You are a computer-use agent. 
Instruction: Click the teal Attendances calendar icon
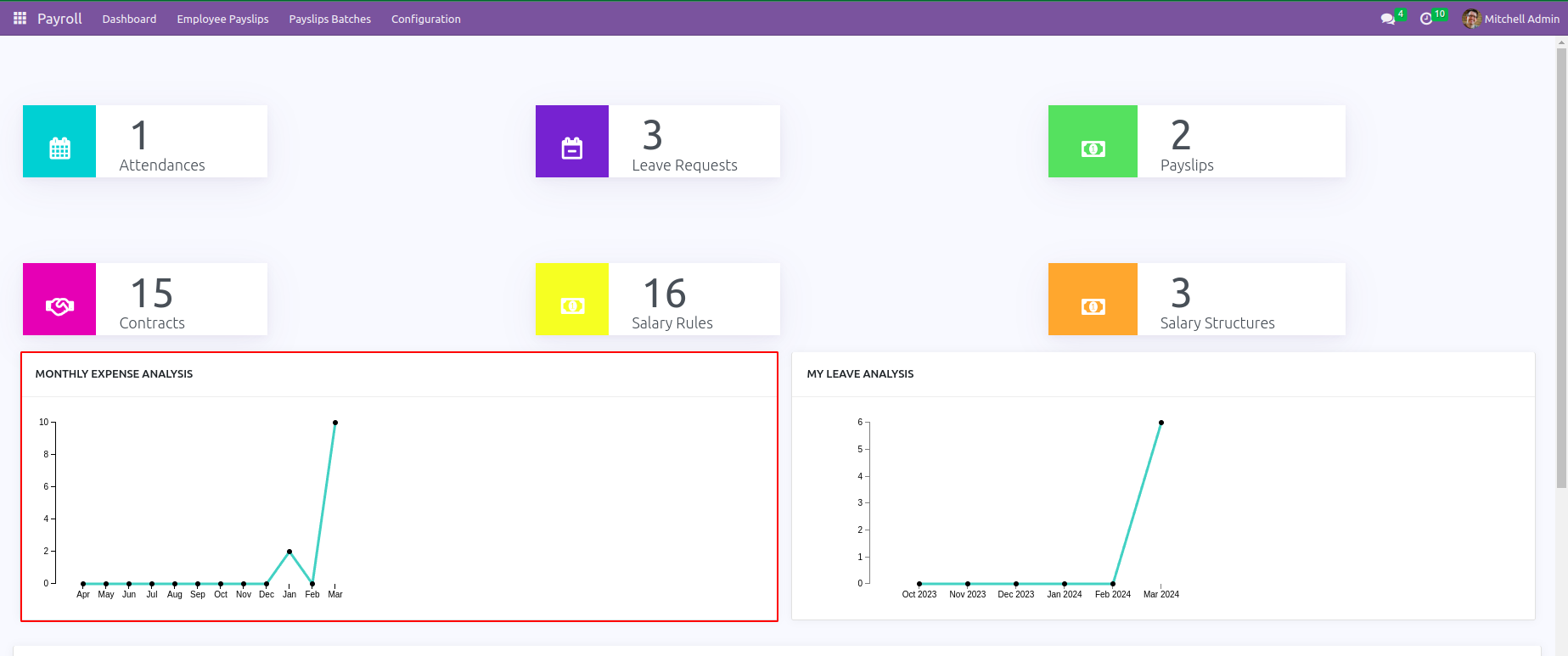[x=59, y=148]
